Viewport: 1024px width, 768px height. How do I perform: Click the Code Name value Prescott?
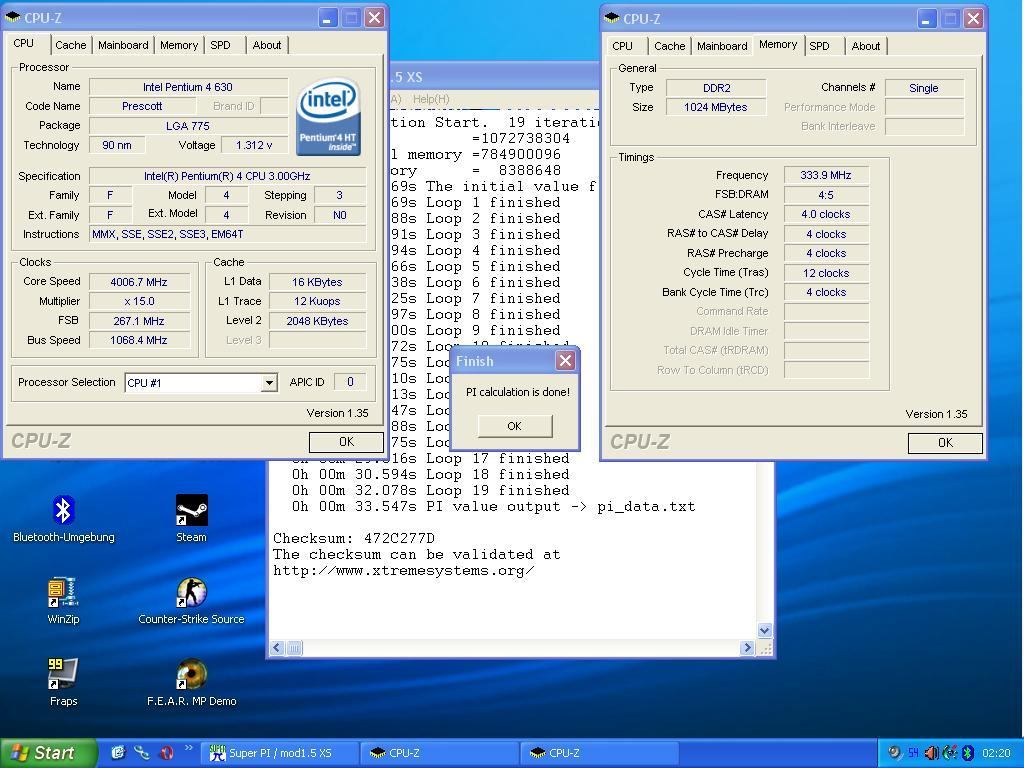(142, 106)
